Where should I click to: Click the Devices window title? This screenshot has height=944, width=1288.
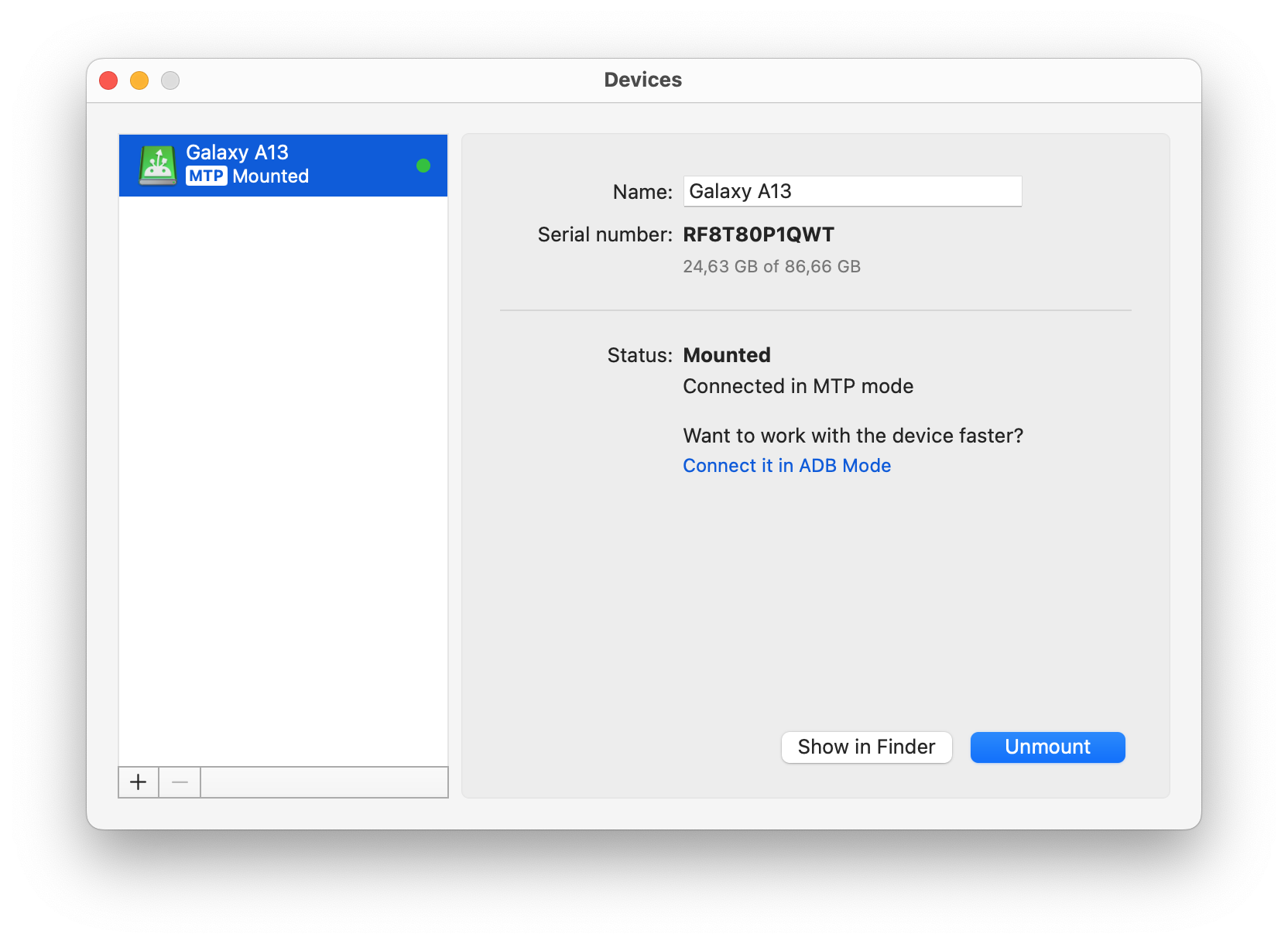coord(642,79)
